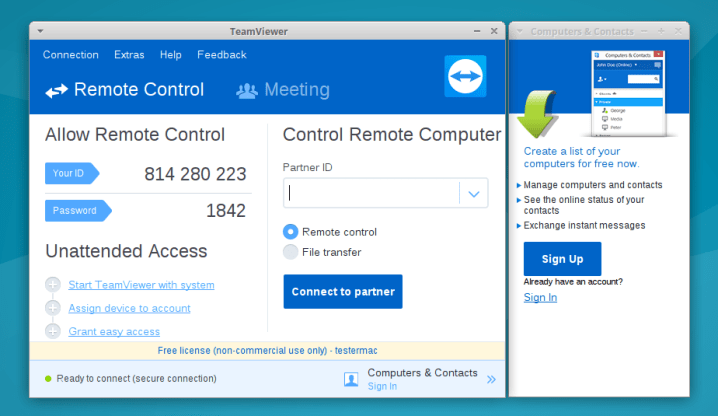Click the Sign Up button
The image size is (718, 416).
click(562, 259)
